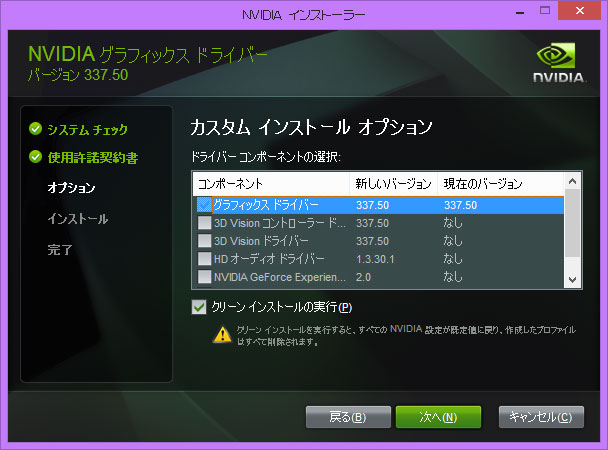The width and height of the screenshot is (608, 450).
Task: Select the HD オーディオ ドライバー row text
Action: click(269, 259)
